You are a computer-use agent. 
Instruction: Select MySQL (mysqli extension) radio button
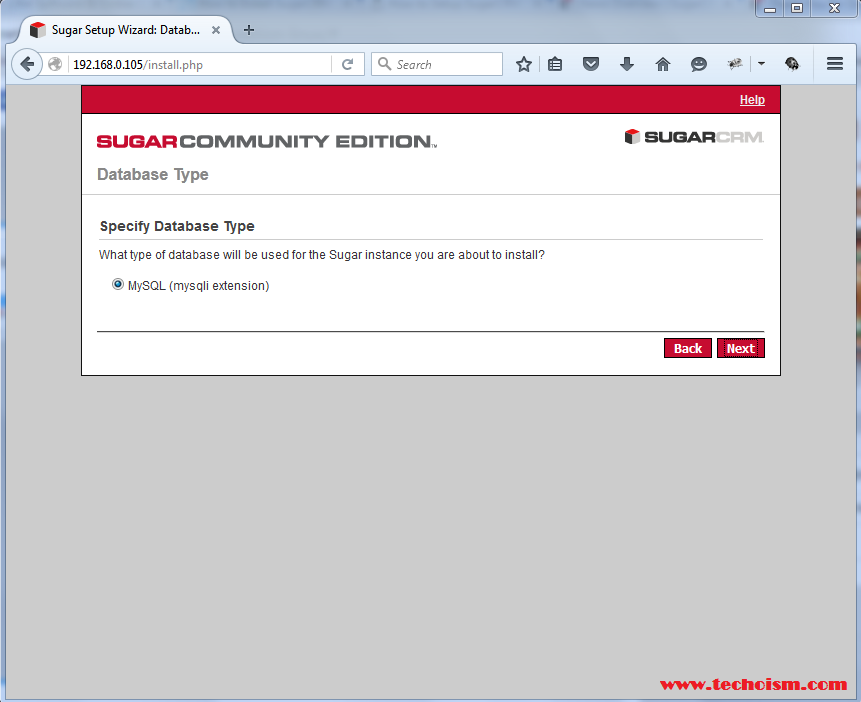click(x=118, y=285)
